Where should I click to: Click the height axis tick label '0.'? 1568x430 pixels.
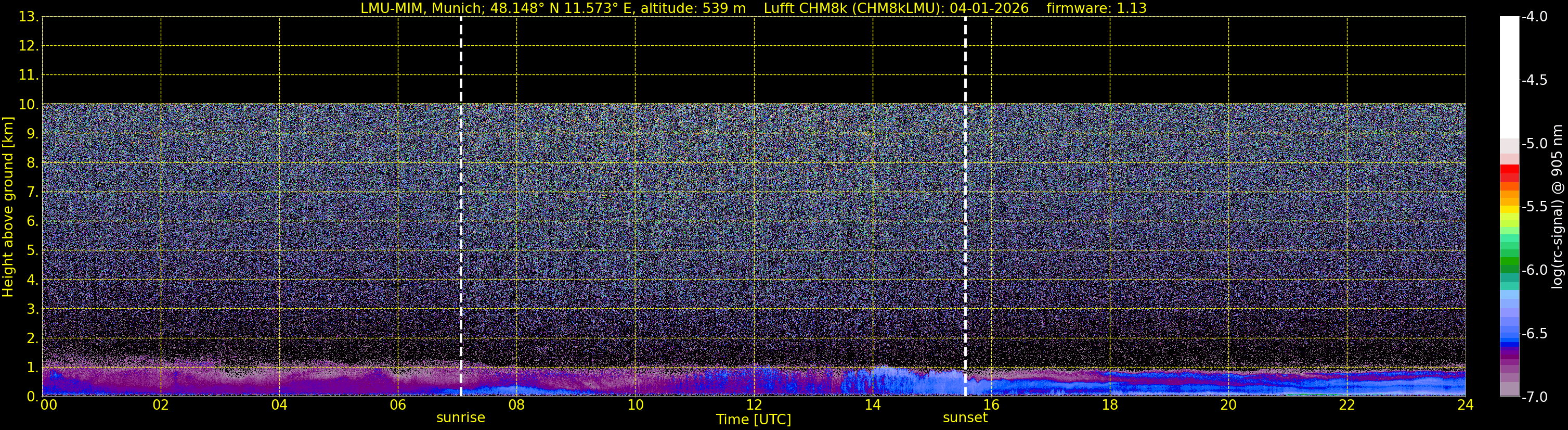pos(32,397)
